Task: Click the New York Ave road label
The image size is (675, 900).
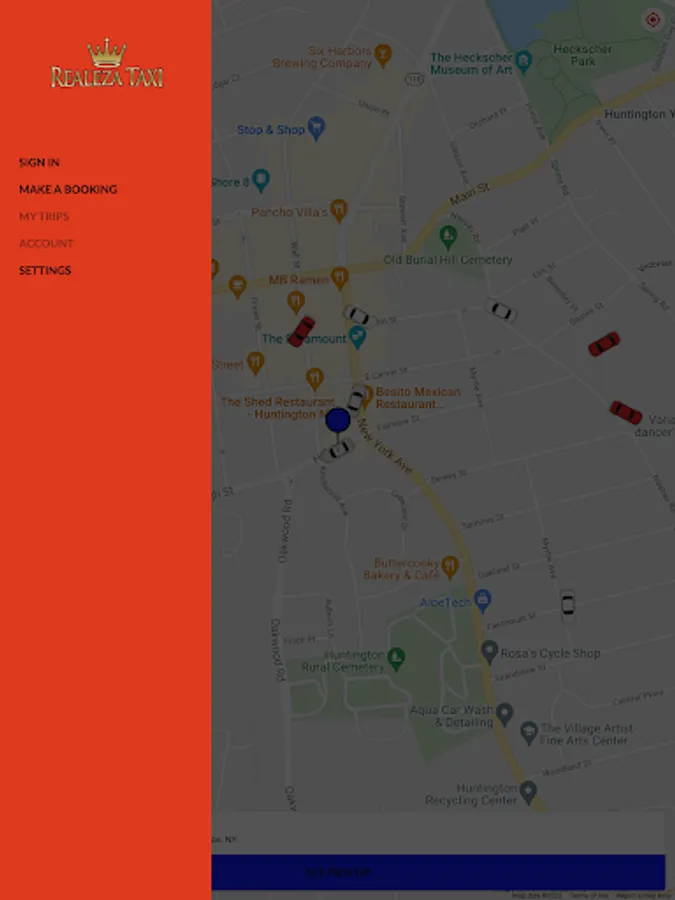Action: [x=385, y=447]
